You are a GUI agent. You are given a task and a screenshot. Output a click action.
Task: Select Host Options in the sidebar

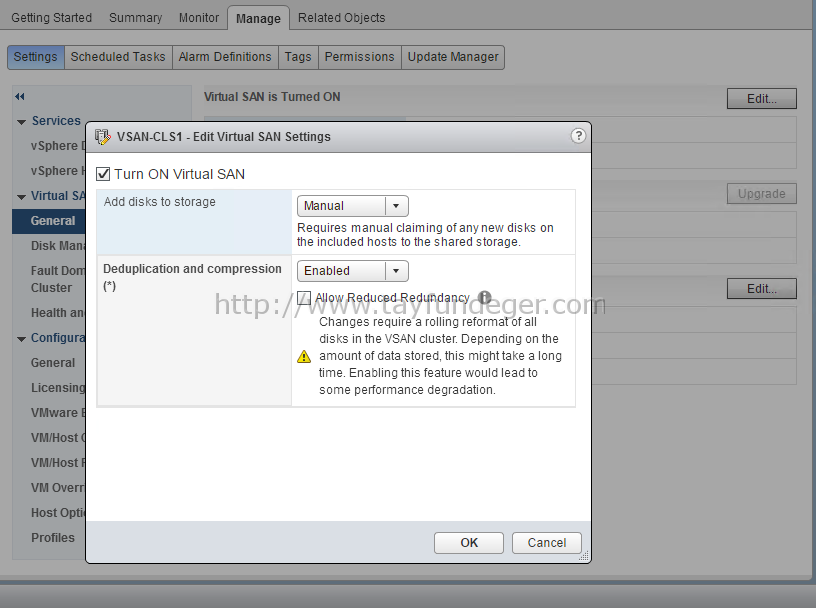[58, 513]
